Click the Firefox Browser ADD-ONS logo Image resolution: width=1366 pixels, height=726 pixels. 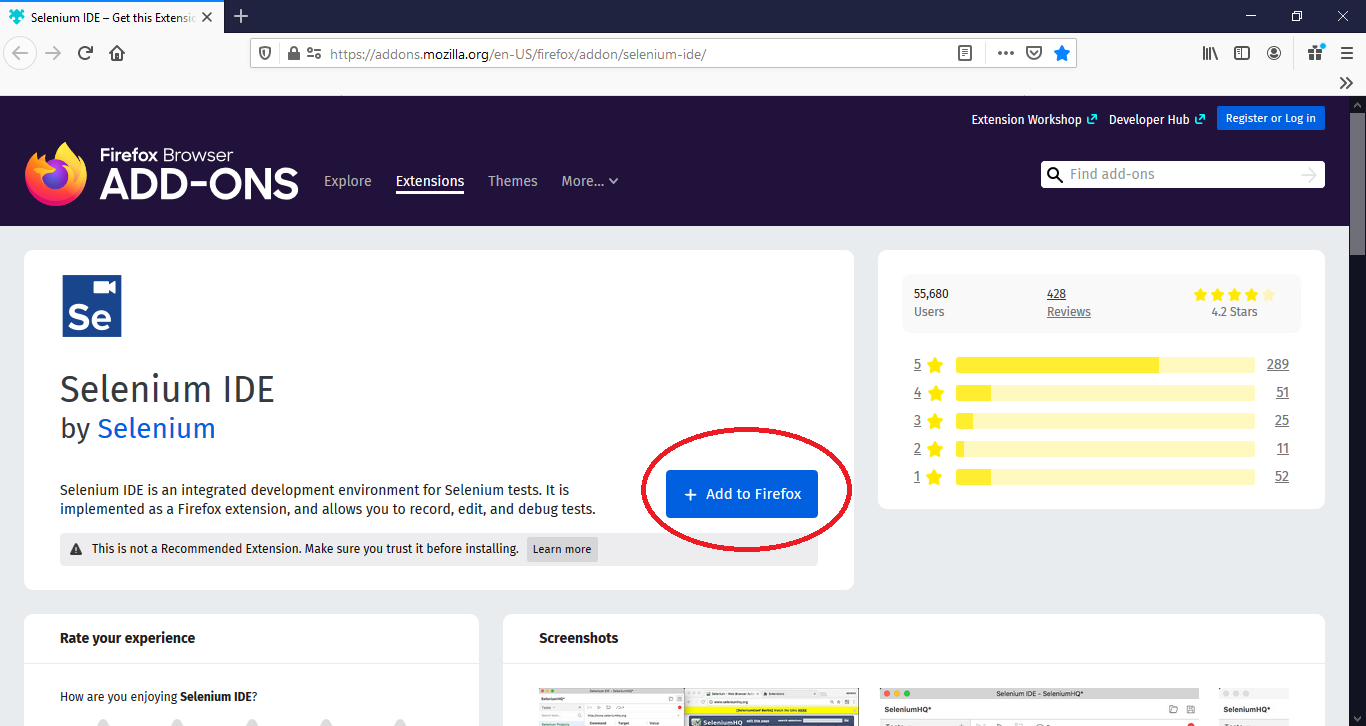pos(162,174)
